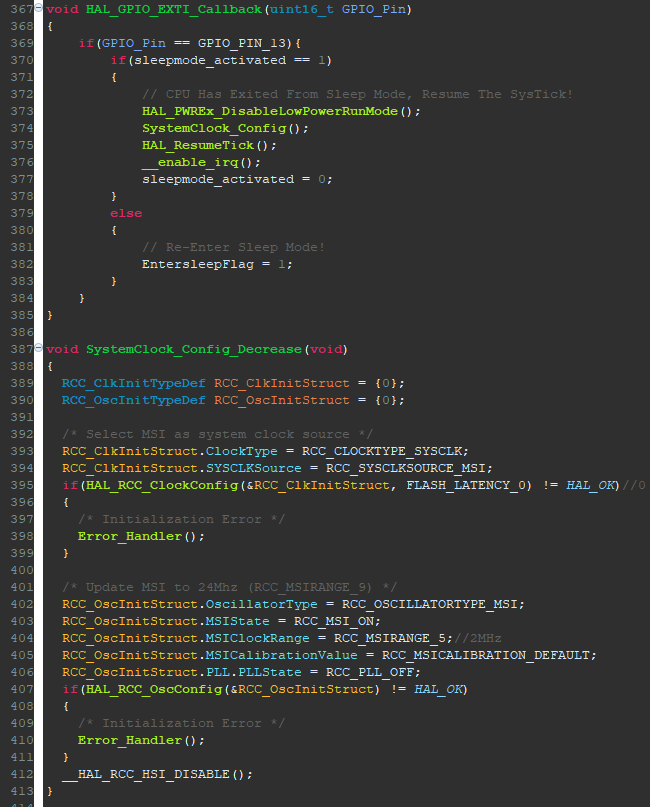
Task: Click the MSIClockRange member
Action: click(257, 638)
